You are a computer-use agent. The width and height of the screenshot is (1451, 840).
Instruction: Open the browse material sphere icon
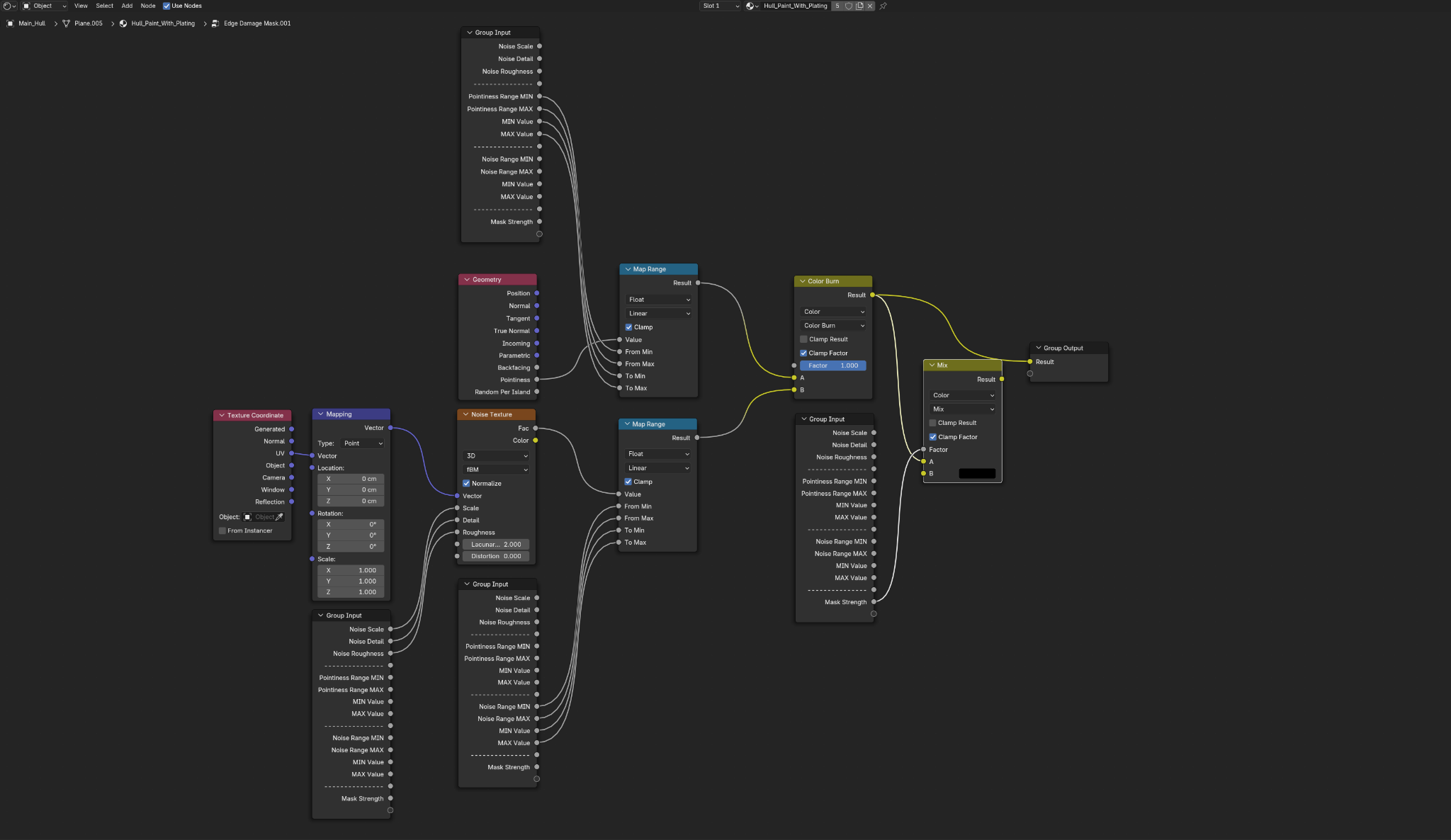(x=751, y=6)
